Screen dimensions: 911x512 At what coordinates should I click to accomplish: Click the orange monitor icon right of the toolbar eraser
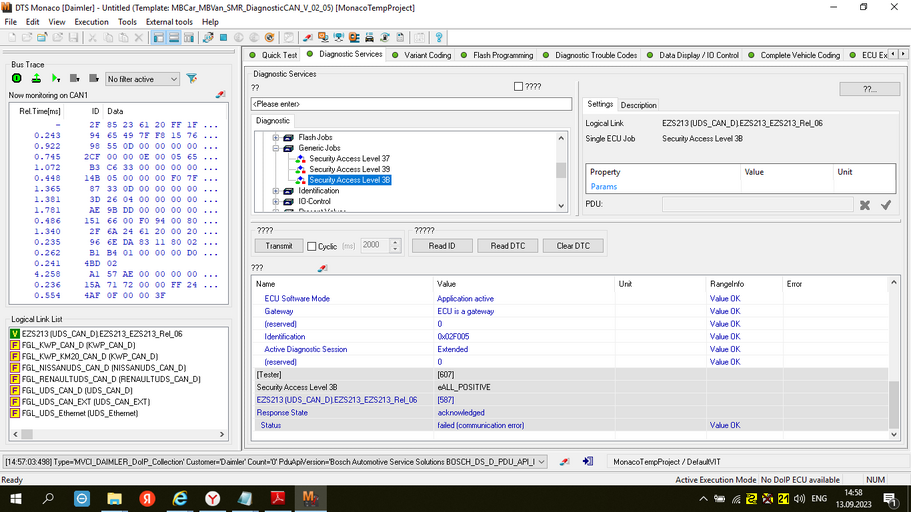(x=323, y=38)
